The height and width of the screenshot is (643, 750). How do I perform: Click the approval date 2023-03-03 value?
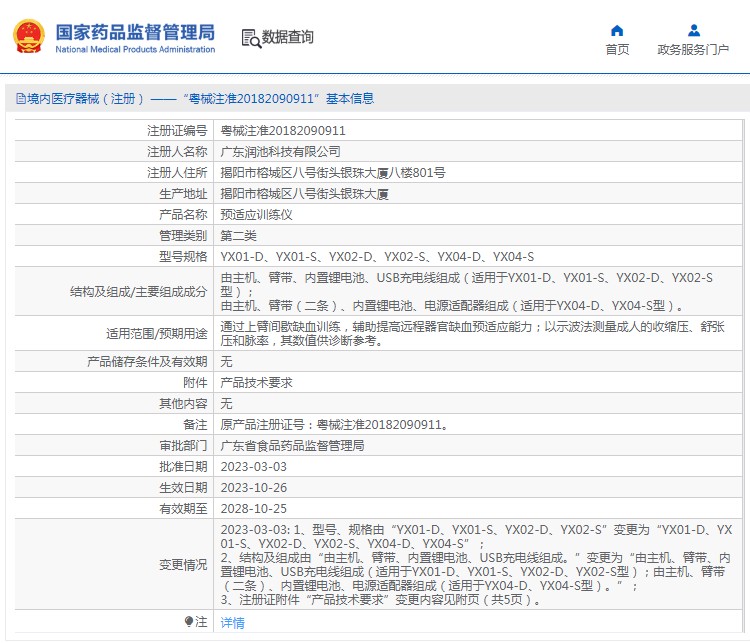pos(254,466)
